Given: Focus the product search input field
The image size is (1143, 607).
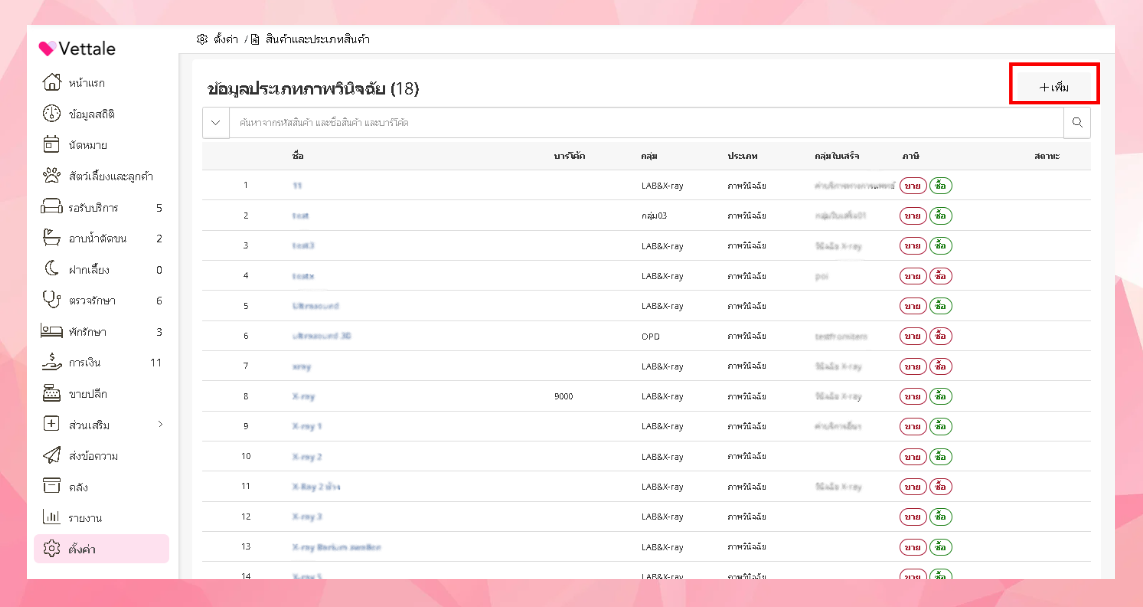Looking at the screenshot, I should pos(647,122).
